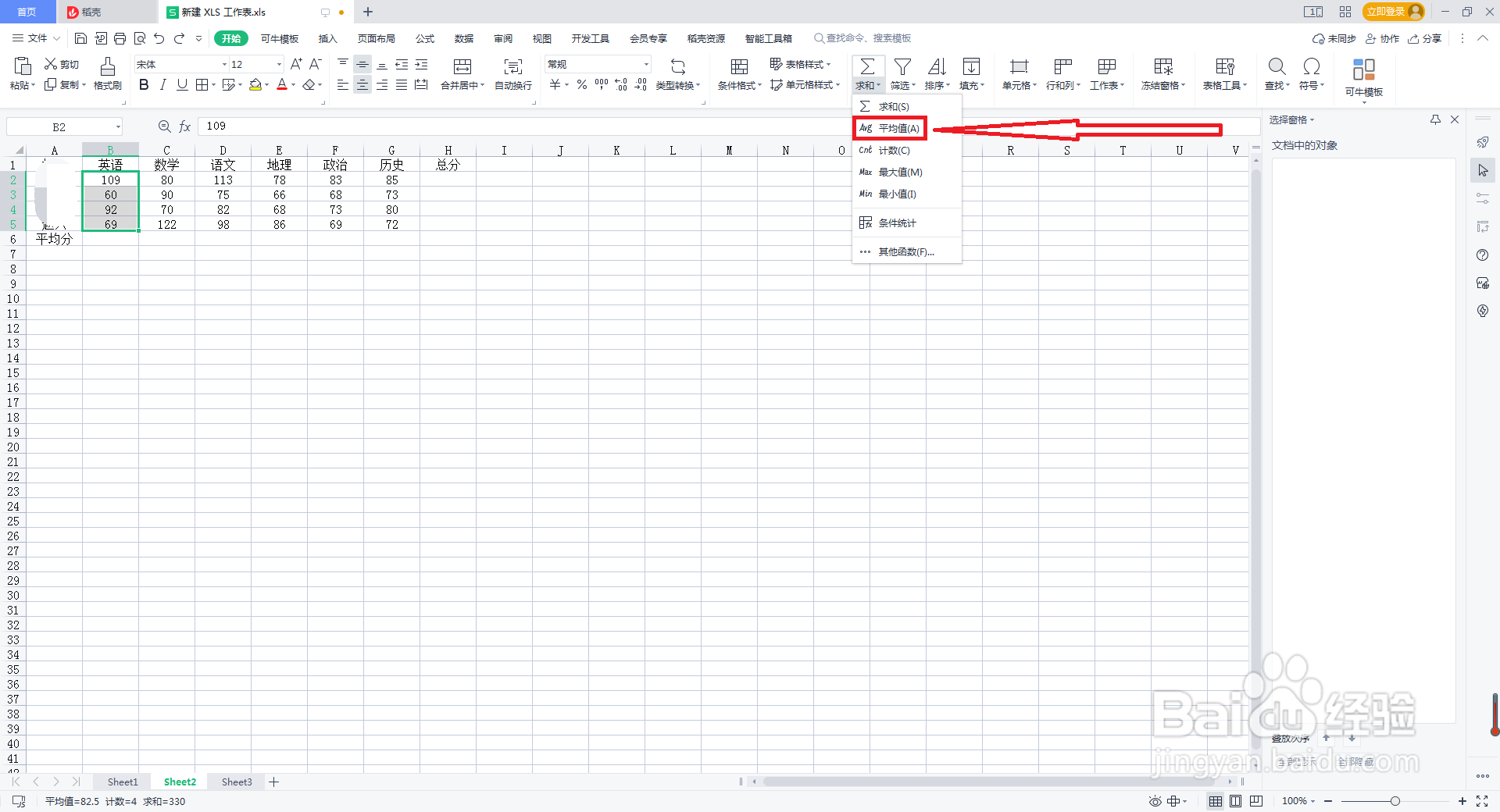The image size is (1500, 812).
Task: Click the Print icon in quick toolbar
Action: click(120, 38)
